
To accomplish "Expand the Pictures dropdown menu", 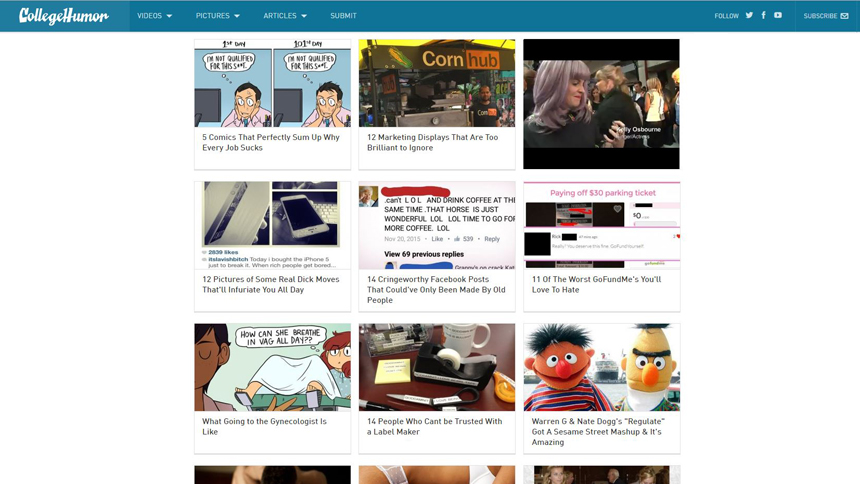I will (x=218, y=16).
